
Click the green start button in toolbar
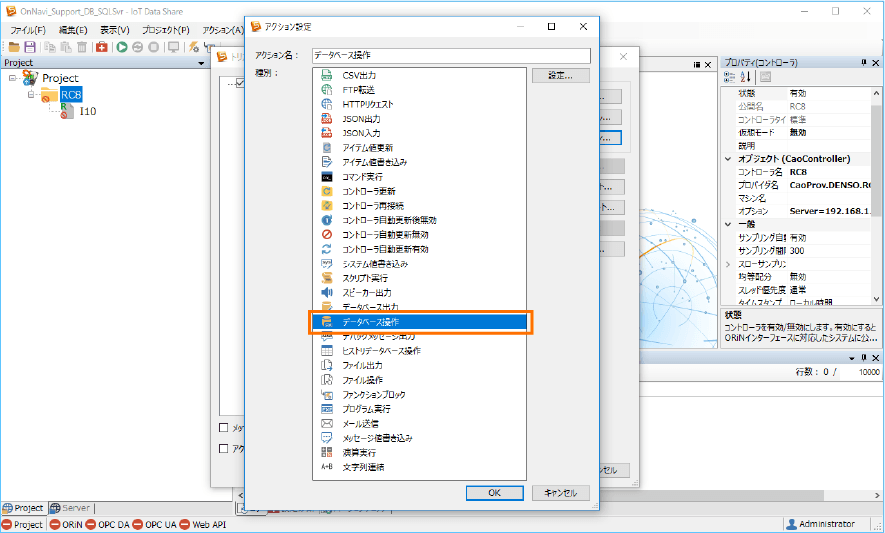point(122,47)
